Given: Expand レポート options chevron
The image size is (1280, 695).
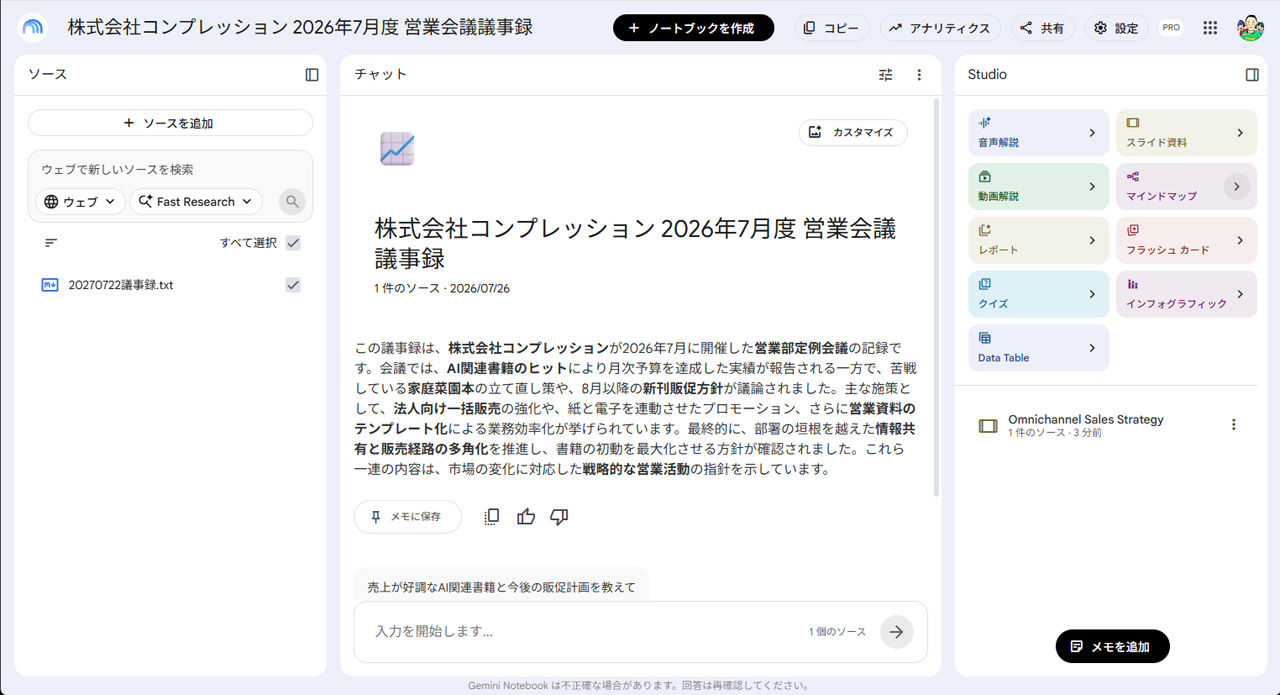Looking at the screenshot, I should 1092,240.
